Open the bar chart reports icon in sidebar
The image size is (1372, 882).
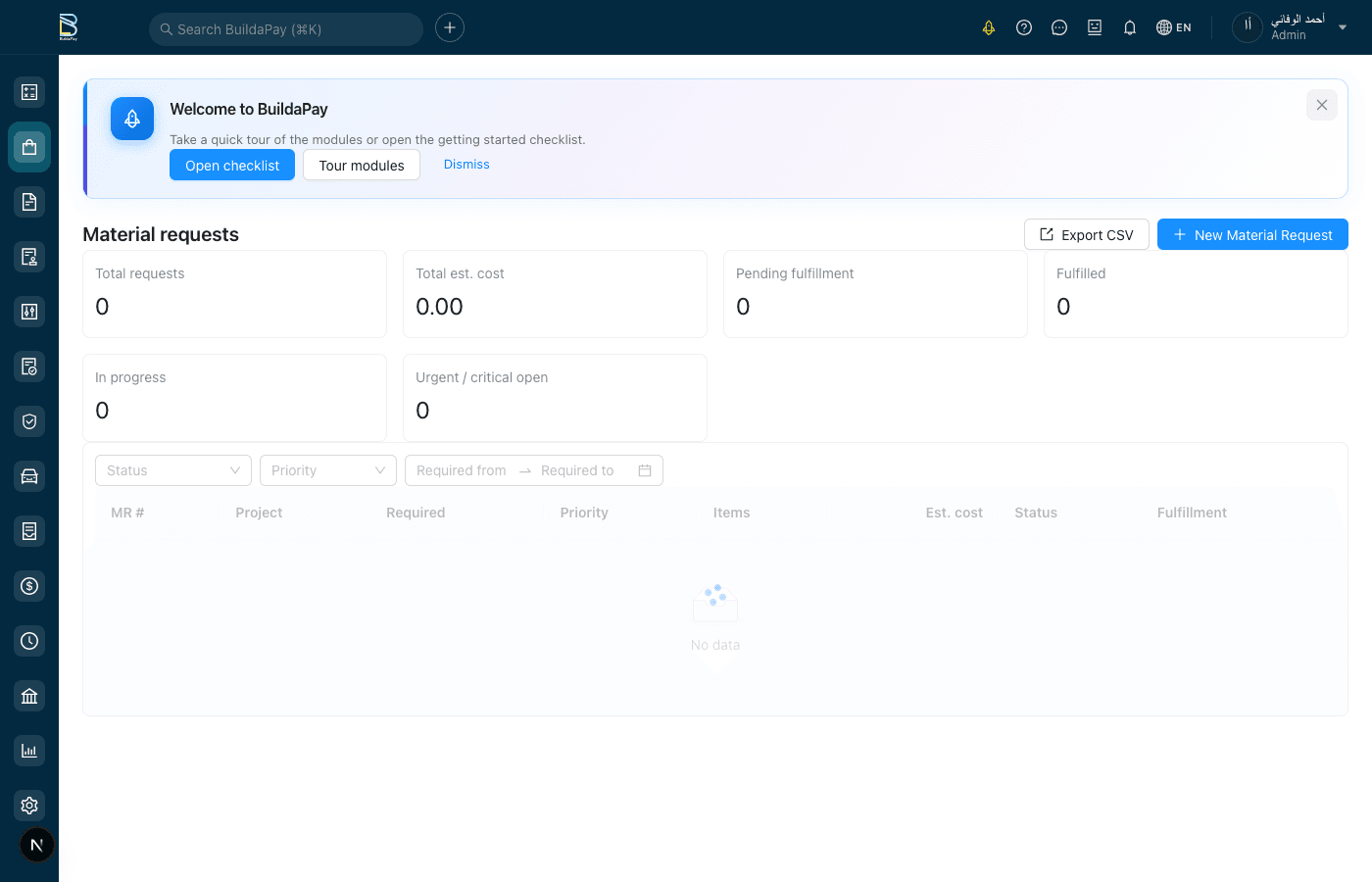29,751
